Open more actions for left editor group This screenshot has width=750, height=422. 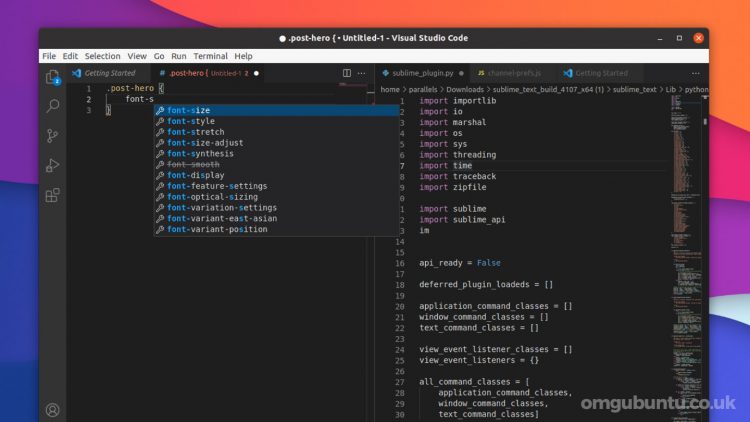[362, 73]
